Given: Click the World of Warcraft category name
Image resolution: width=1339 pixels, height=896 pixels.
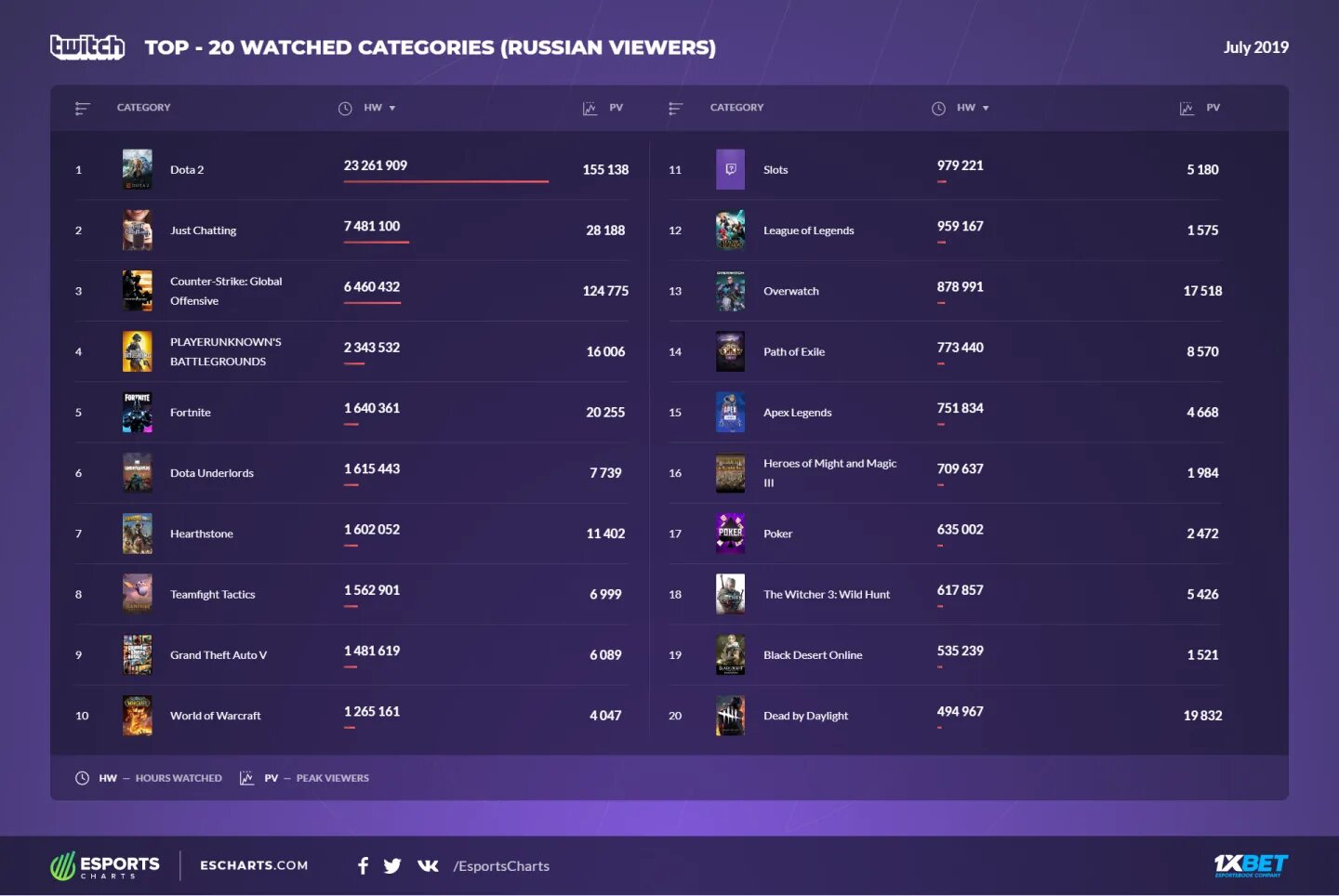Looking at the screenshot, I should [x=216, y=716].
